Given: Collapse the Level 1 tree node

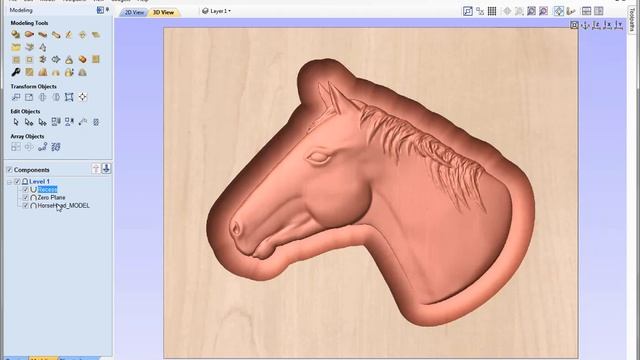Looking at the screenshot, I should click(9, 182).
